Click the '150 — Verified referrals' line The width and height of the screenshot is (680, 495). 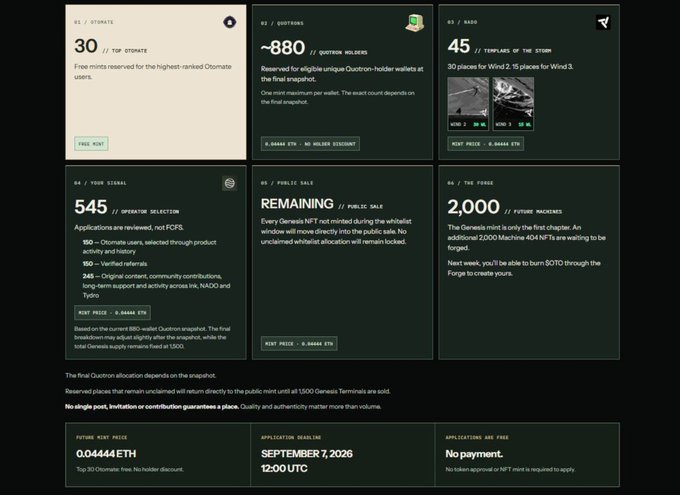115,264
